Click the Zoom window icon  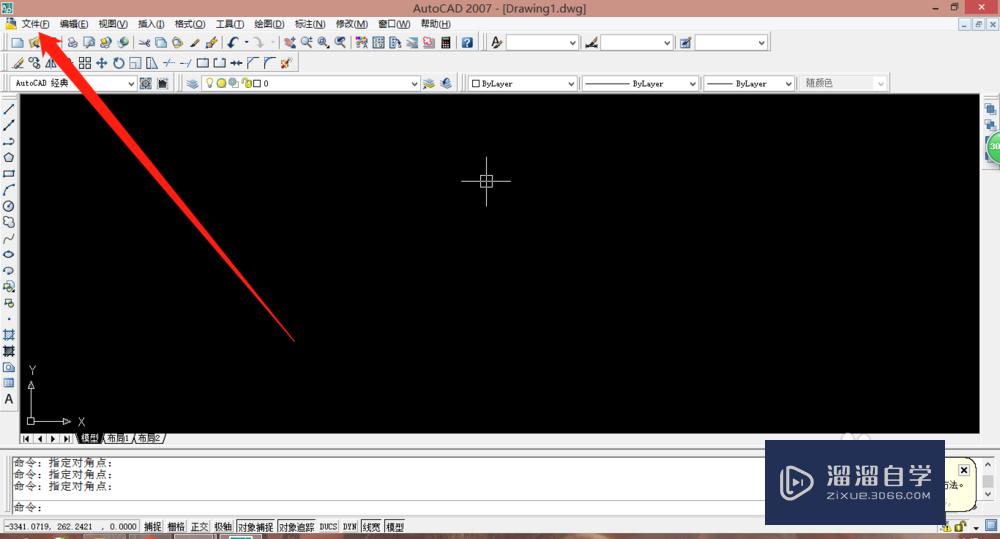pyautogui.click(x=323, y=43)
